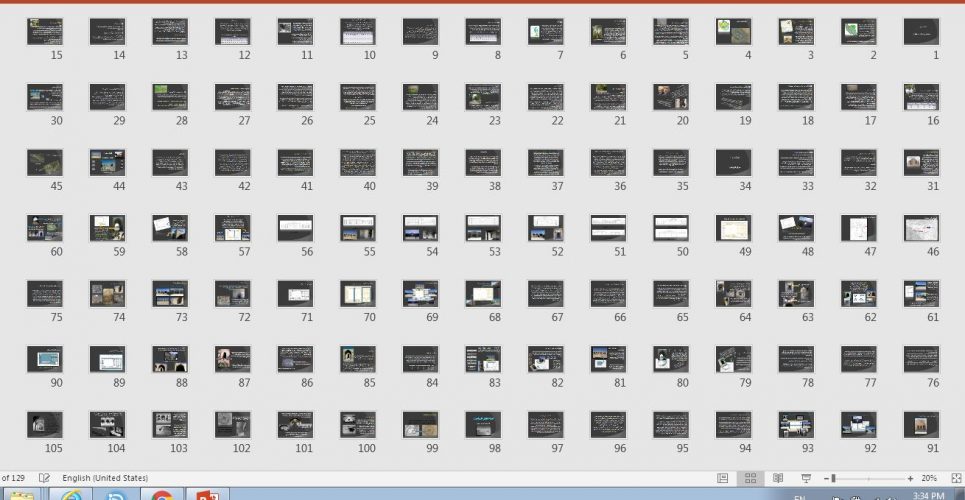Open Google Chrome from the taskbar

pos(161,494)
